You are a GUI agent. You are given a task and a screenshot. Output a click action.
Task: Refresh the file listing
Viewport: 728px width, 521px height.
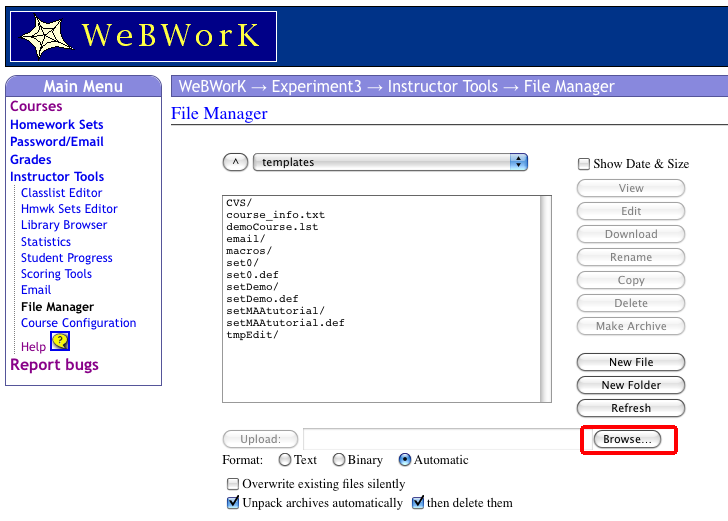point(631,408)
